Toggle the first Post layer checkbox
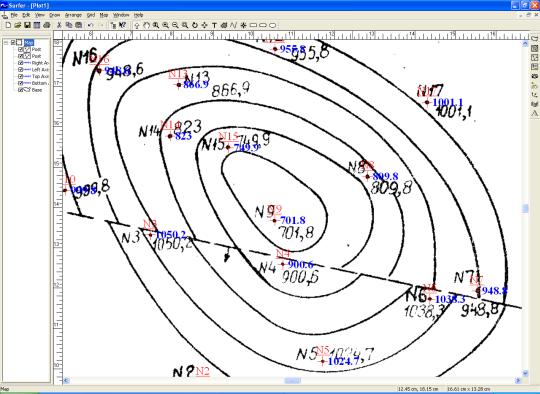 click(21, 50)
